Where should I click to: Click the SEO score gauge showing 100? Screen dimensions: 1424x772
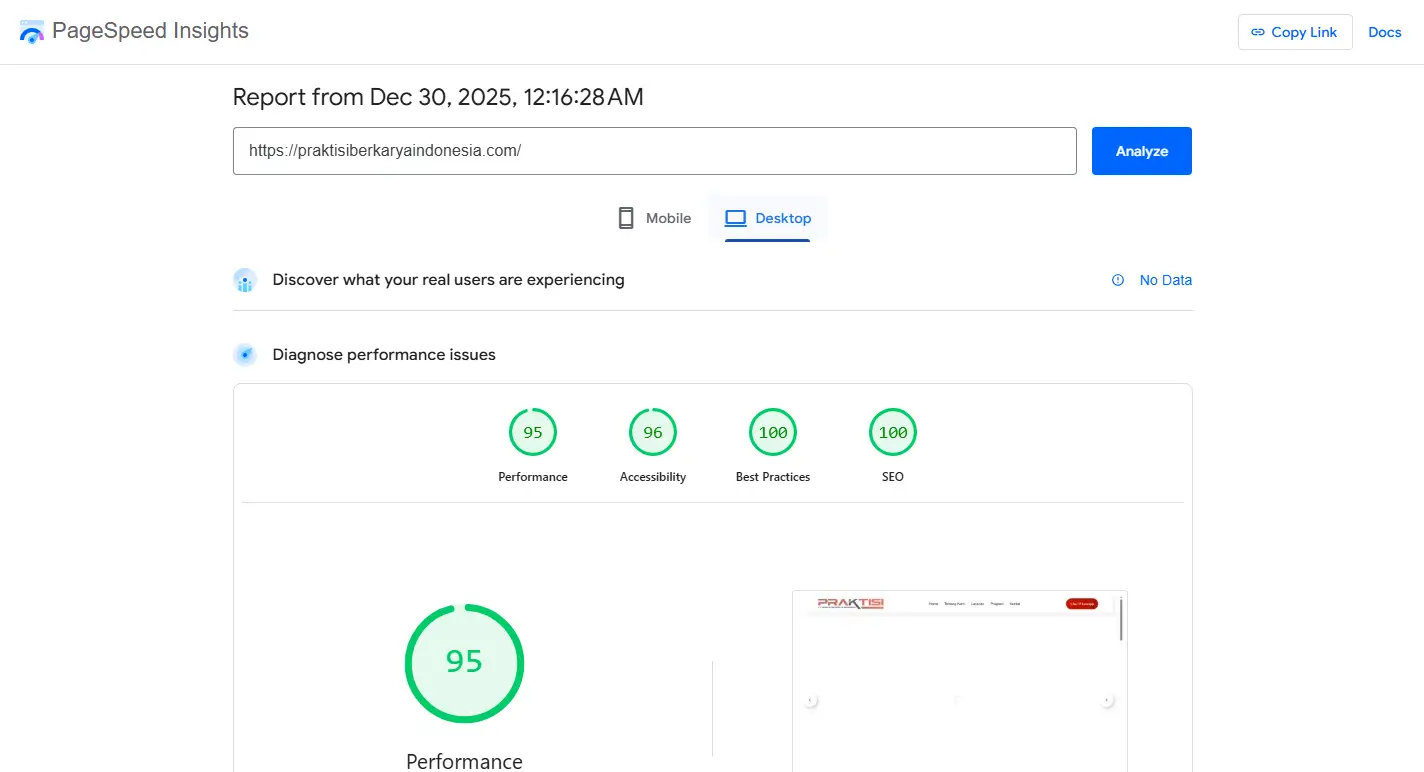[892, 432]
